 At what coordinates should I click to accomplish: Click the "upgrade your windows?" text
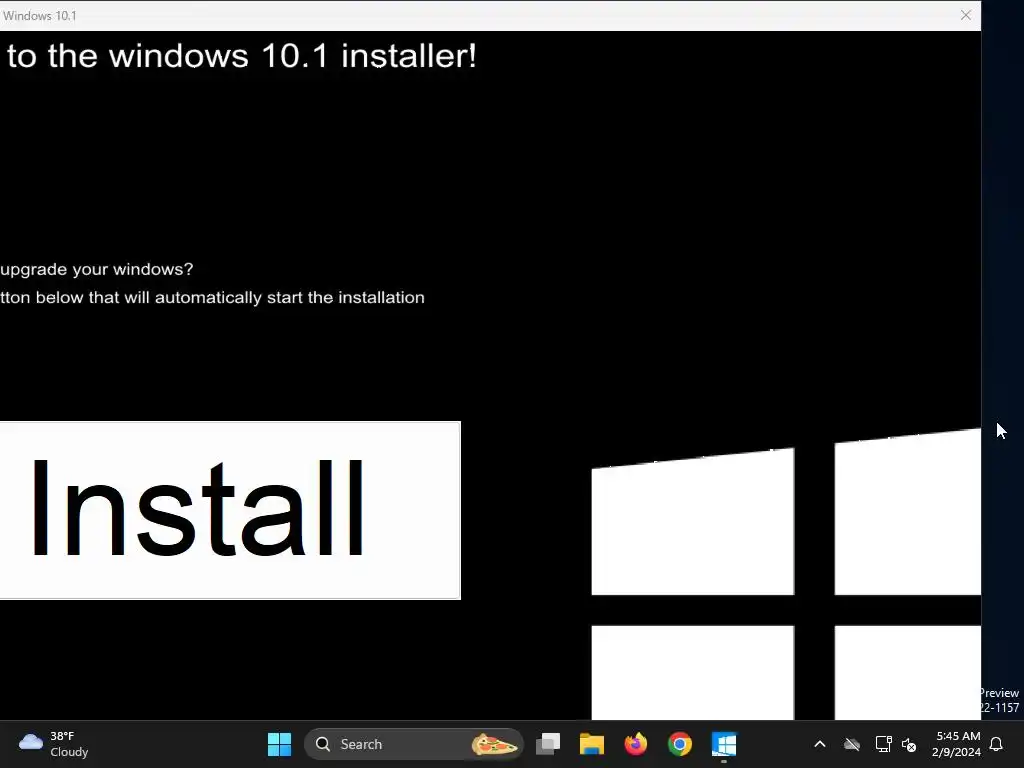pyautogui.click(x=97, y=269)
